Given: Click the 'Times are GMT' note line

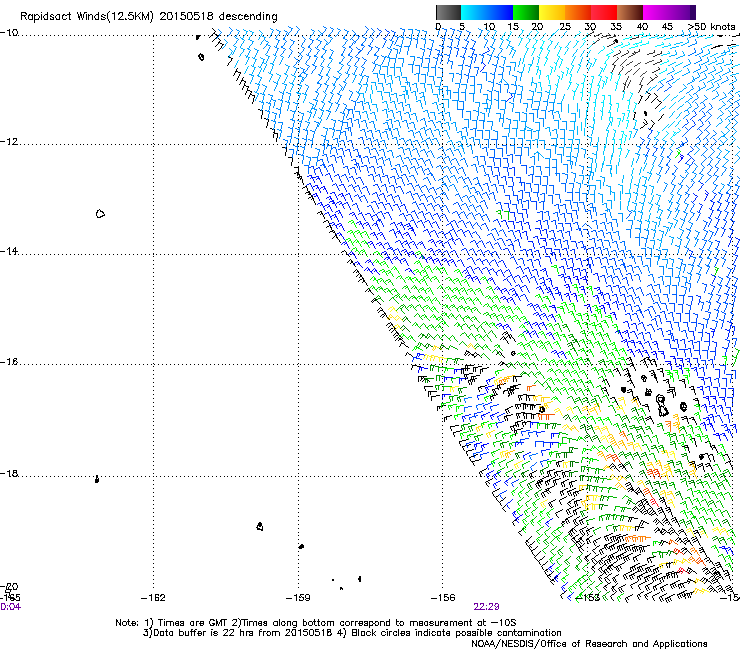Looking at the screenshot, I should tap(316, 623).
